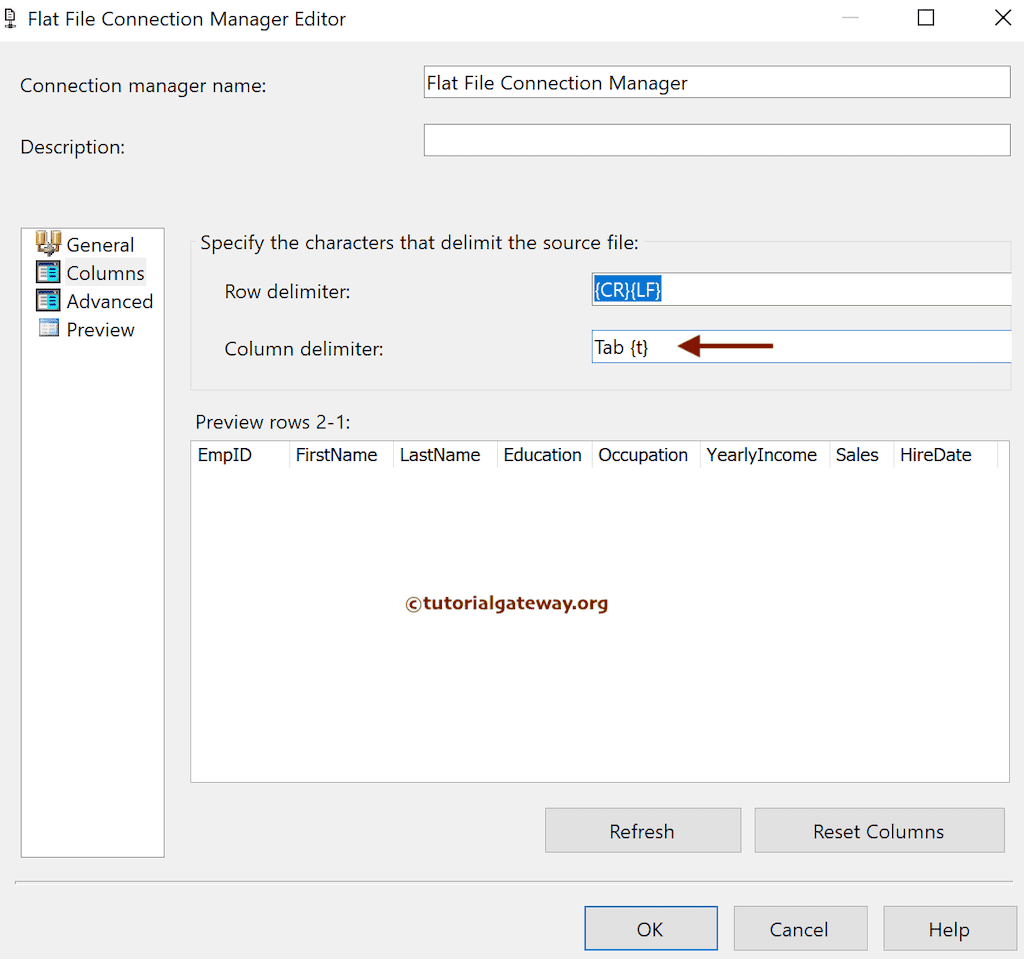
Task: Click Refresh to reload preview rows
Action: click(x=642, y=830)
